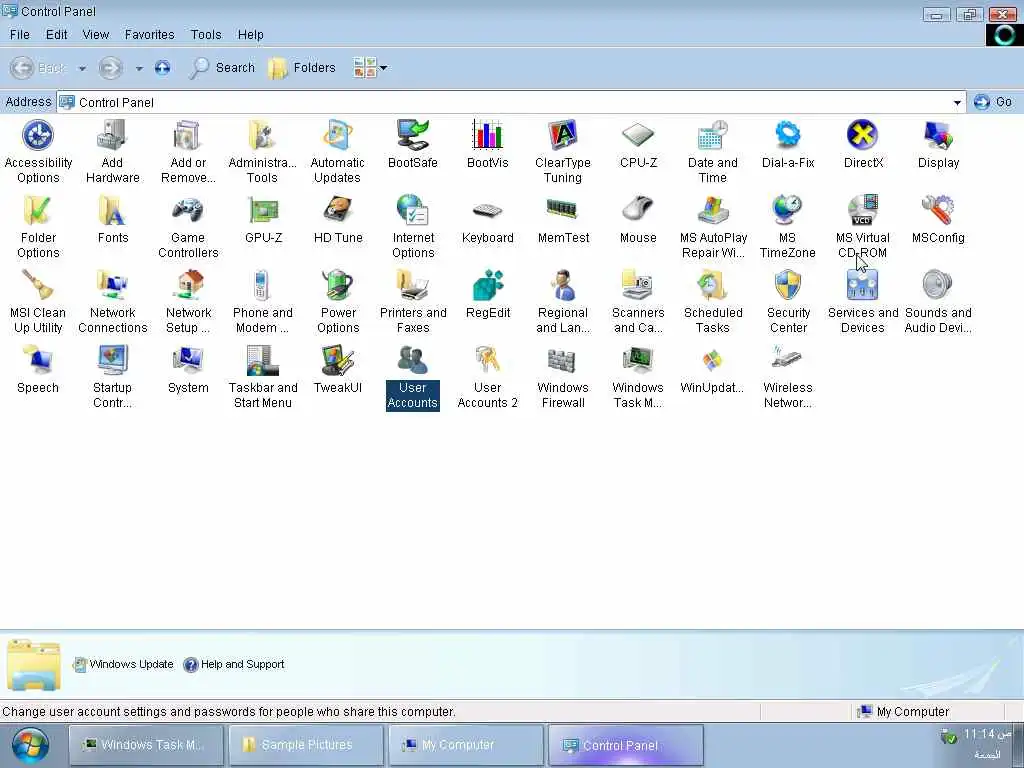Select the Scanners and Cameras icon
The height and width of the screenshot is (768, 1024).
(x=638, y=285)
